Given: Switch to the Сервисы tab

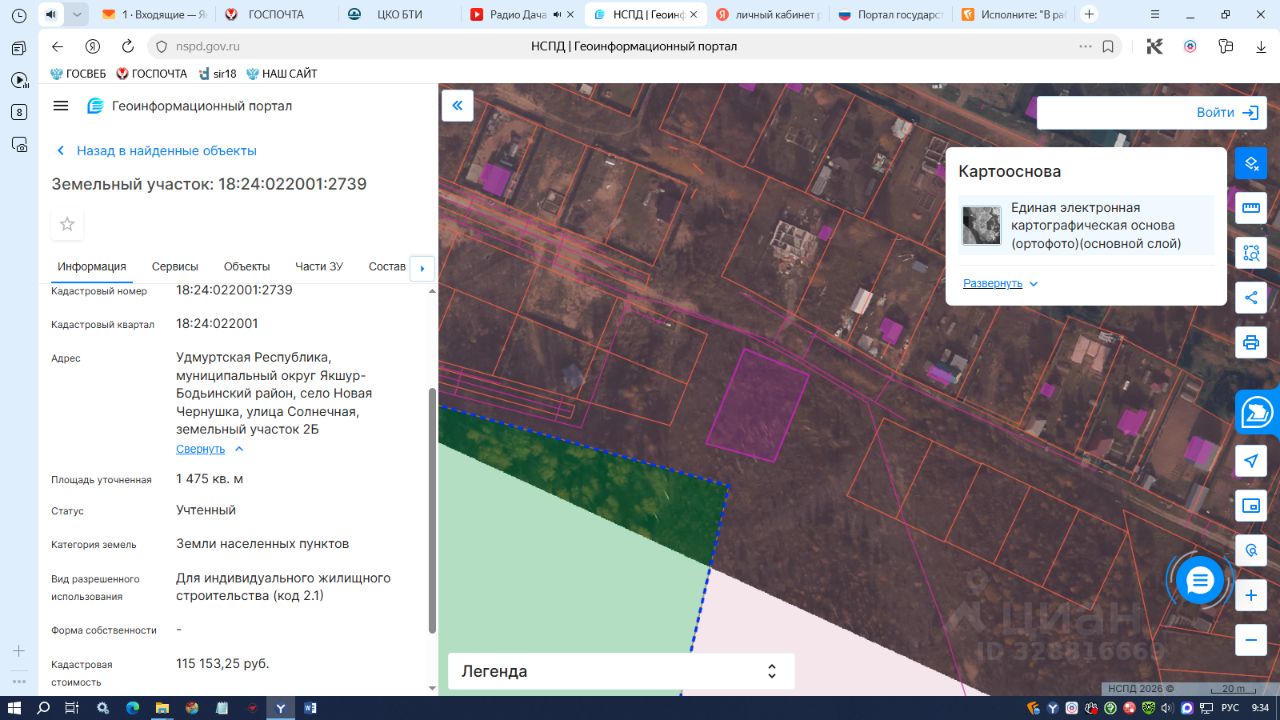Looking at the screenshot, I should click(x=175, y=267).
